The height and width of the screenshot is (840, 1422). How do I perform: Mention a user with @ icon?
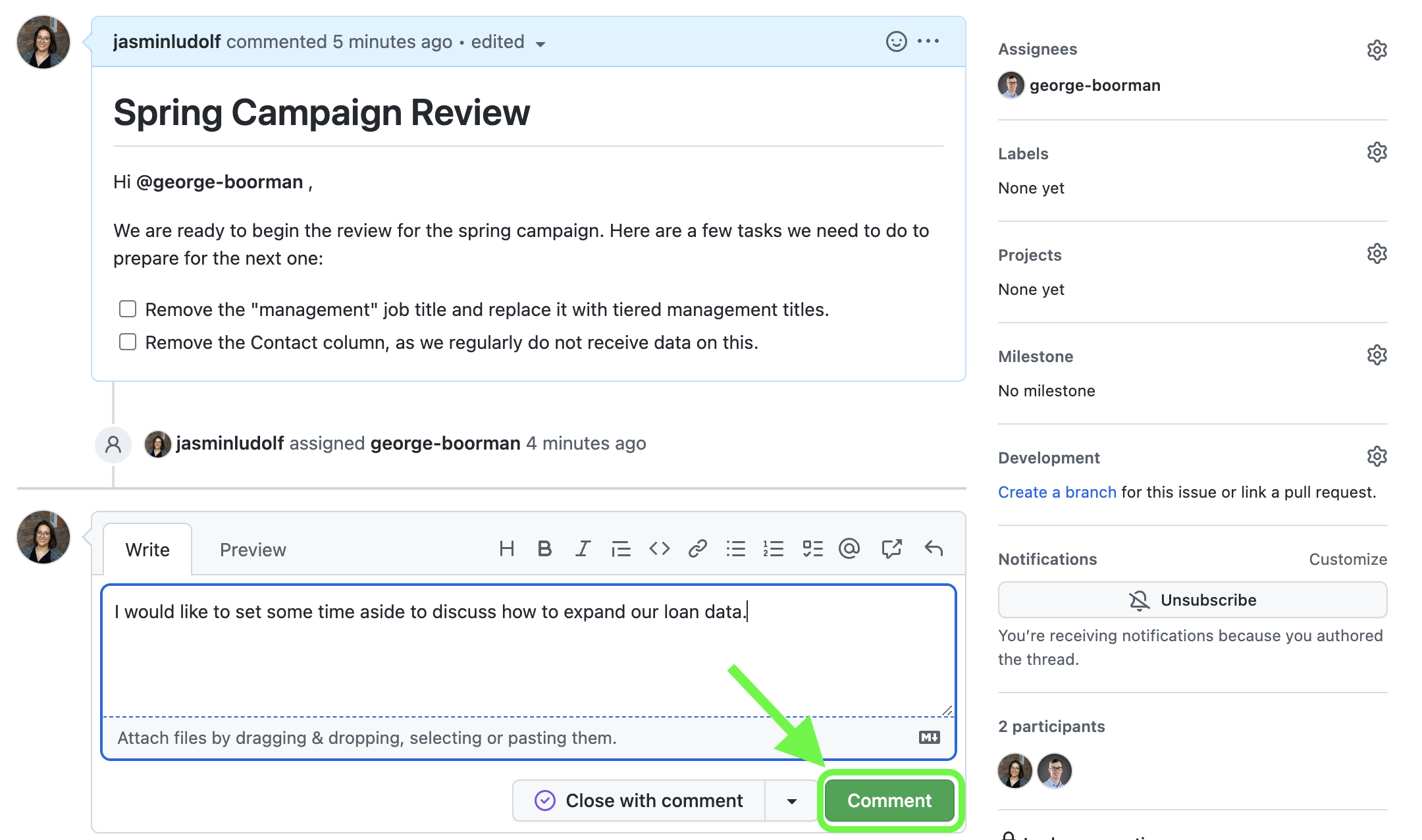(x=849, y=548)
